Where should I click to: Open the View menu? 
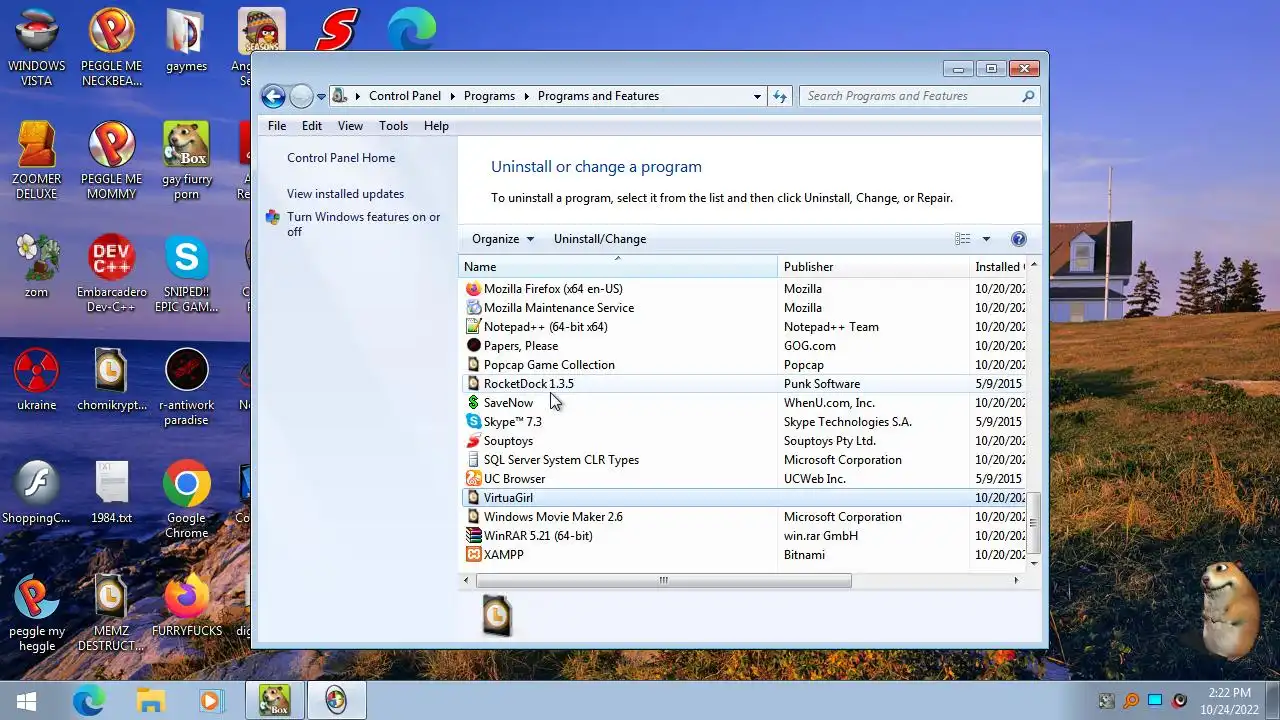(350, 126)
